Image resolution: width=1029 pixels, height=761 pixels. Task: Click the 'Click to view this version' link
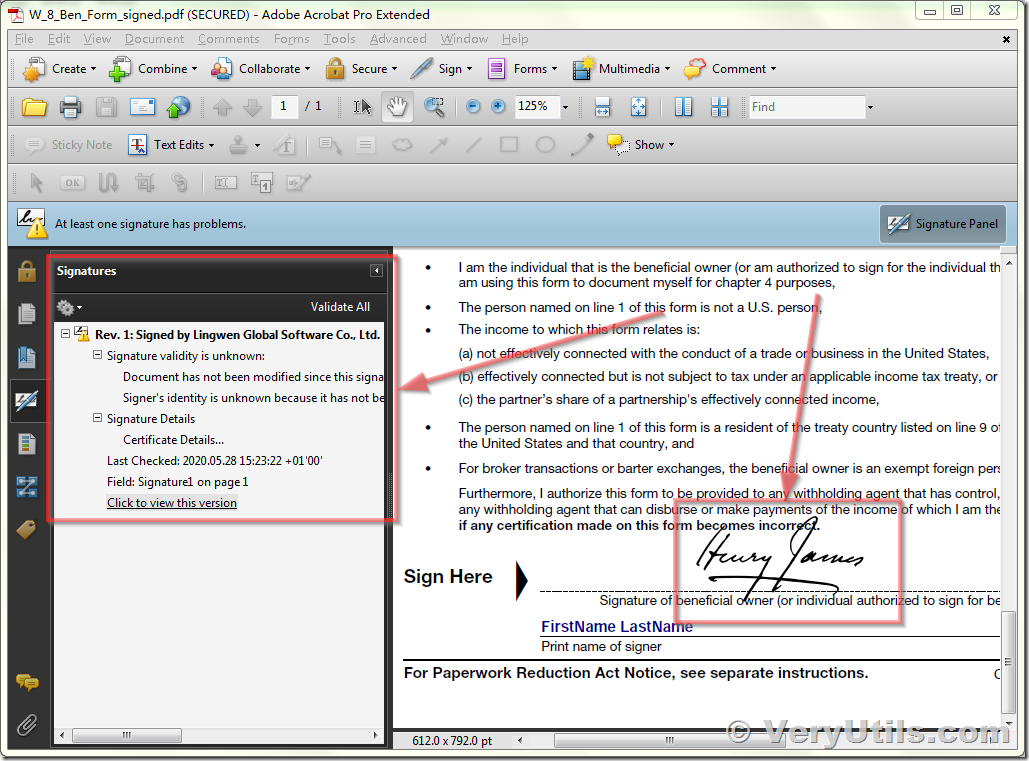[x=172, y=503]
